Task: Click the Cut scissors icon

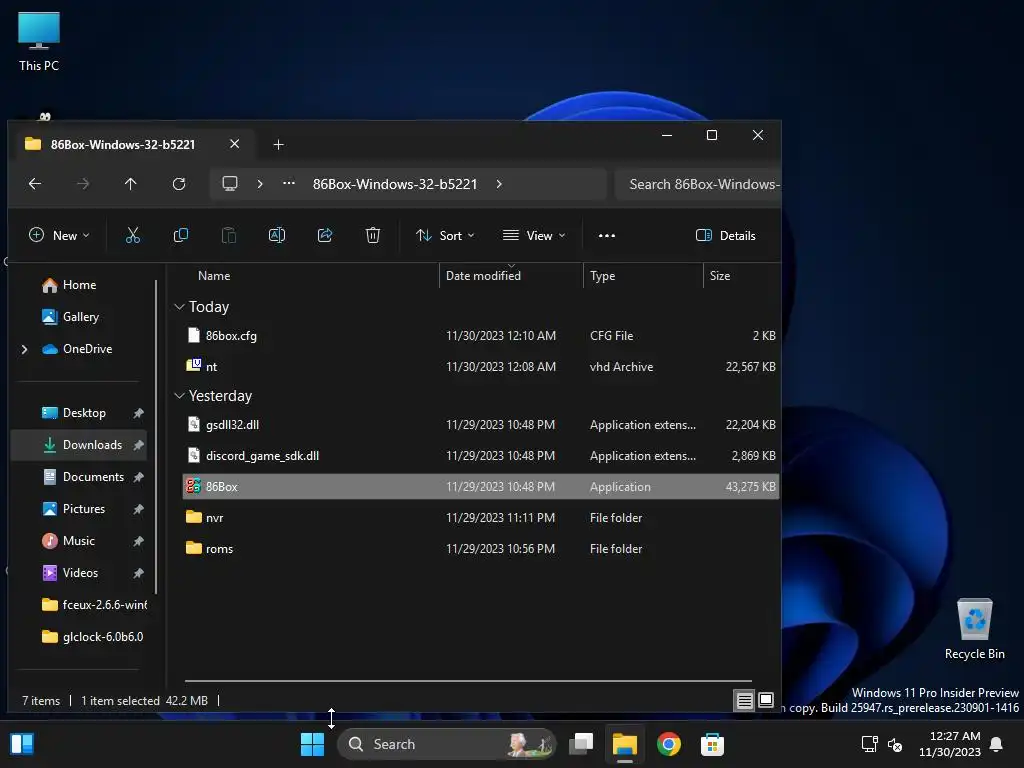Action: (133, 235)
